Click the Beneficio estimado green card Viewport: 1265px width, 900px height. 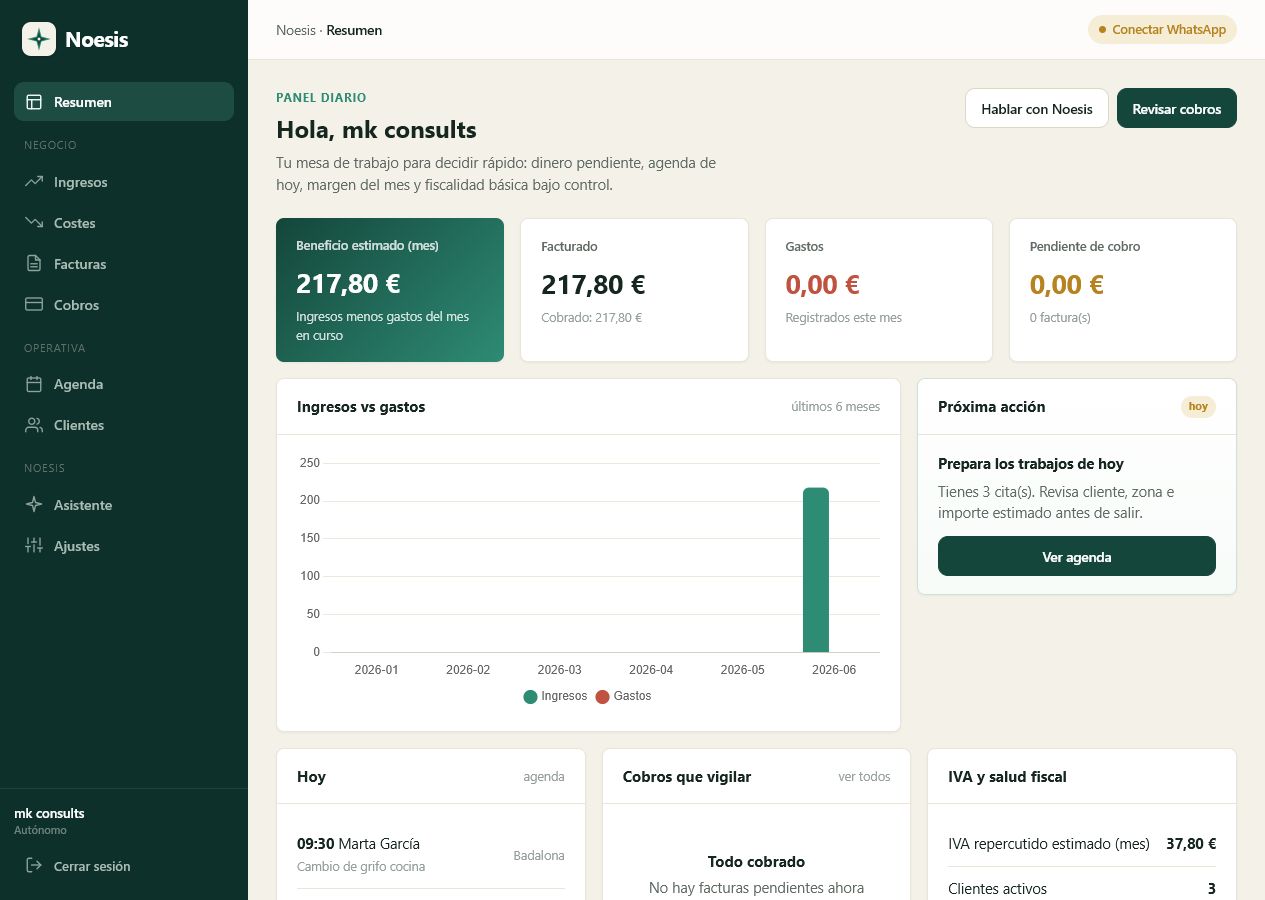390,290
